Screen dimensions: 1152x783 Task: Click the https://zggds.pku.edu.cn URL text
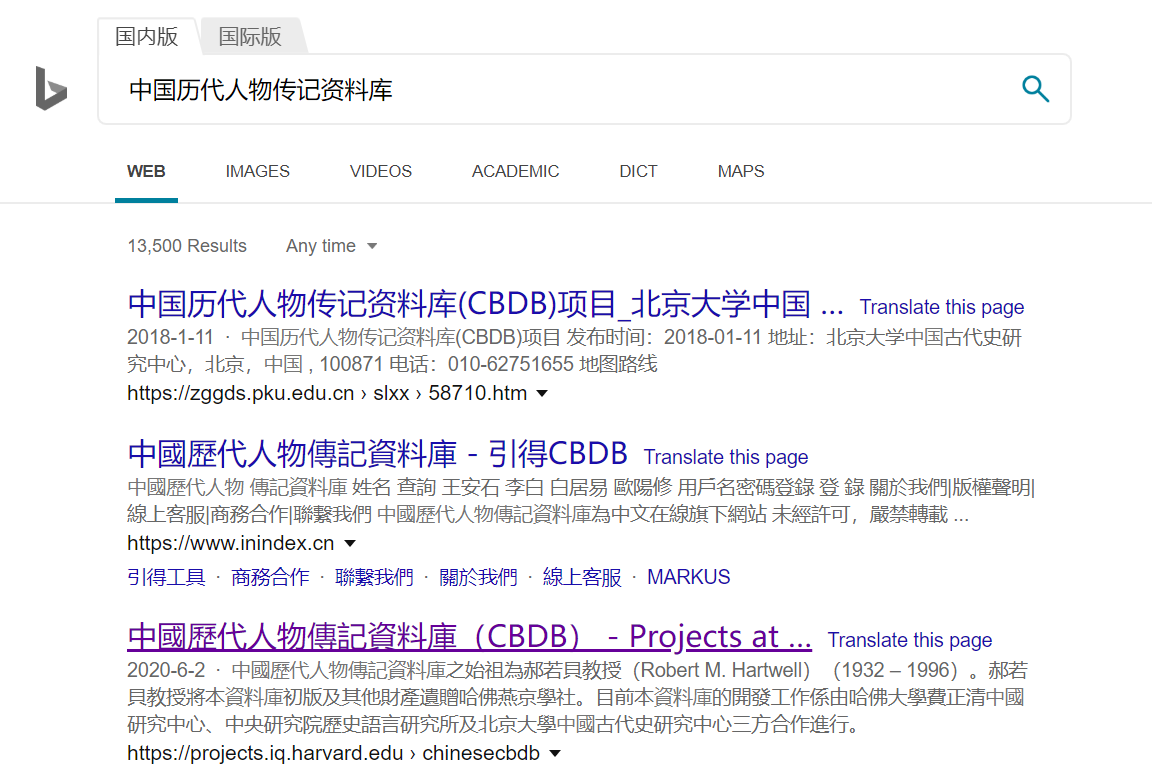tap(327, 394)
